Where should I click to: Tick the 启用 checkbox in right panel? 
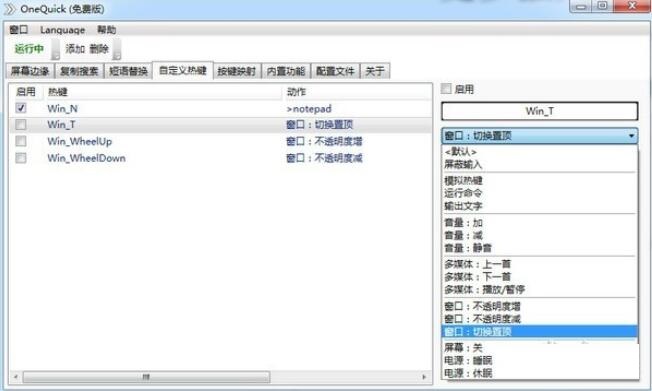[446, 88]
